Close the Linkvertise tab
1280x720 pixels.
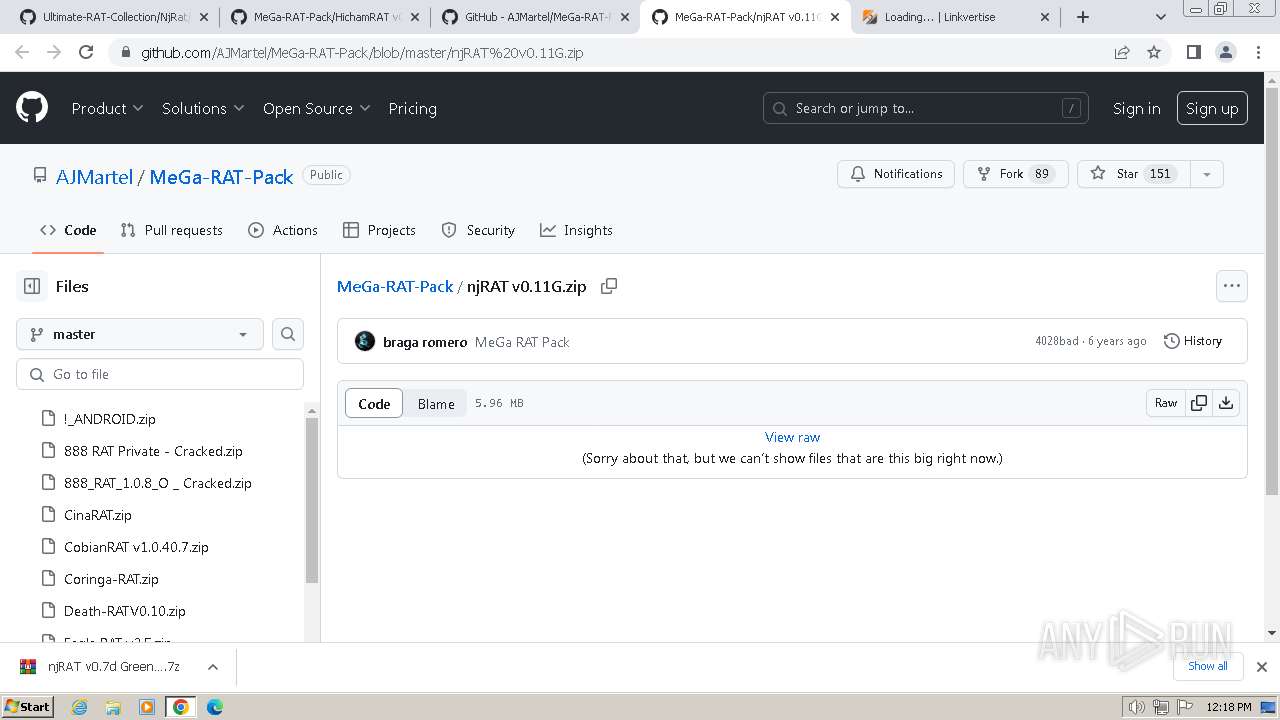coord(1045,17)
